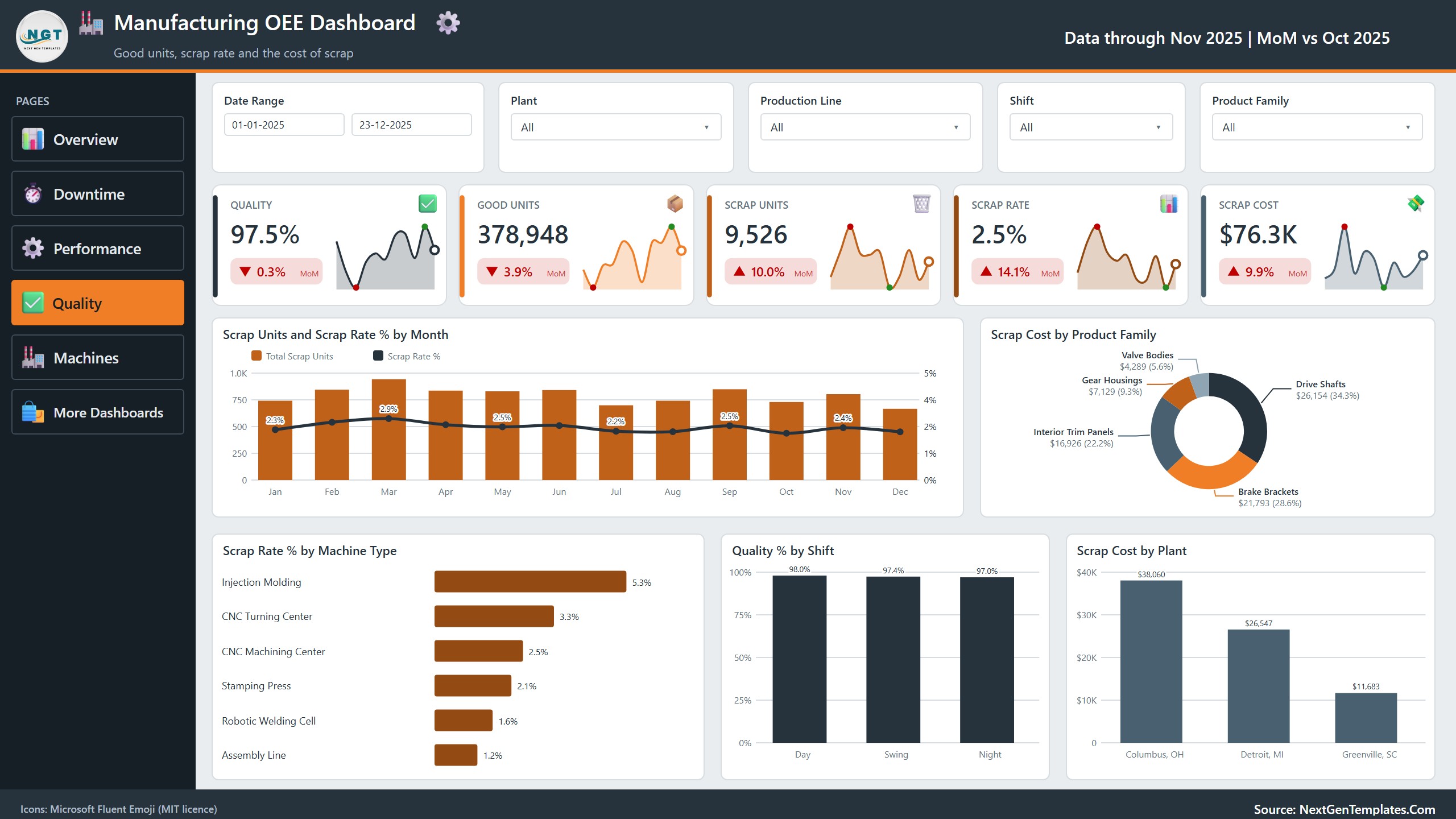This screenshot has width=1456, height=819.
Task: Click the factory icon next to title
Action: click(x=91, y=23)
